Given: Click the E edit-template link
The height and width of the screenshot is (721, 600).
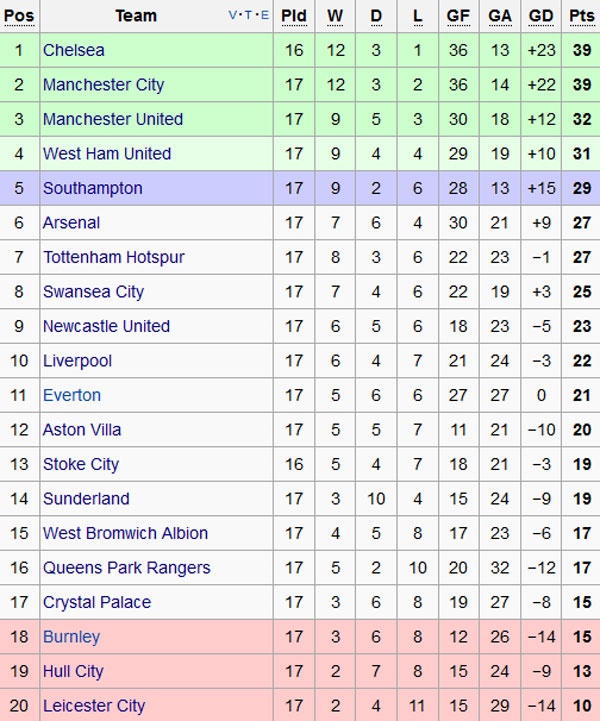Looking at the screenshot, I should coord(264,15).
